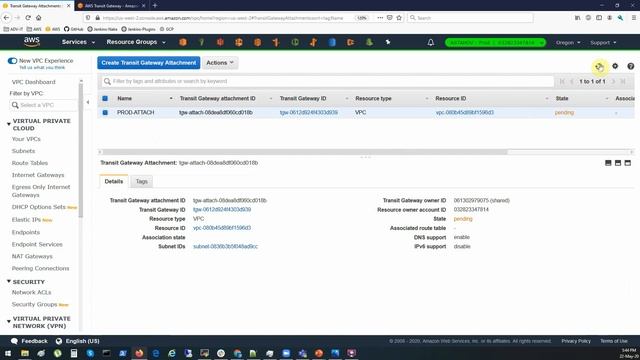Viewport: 640px width, 360px height.
Task: Collapse Virtual Private Network (VPN) section
Action: click(9, 322)
